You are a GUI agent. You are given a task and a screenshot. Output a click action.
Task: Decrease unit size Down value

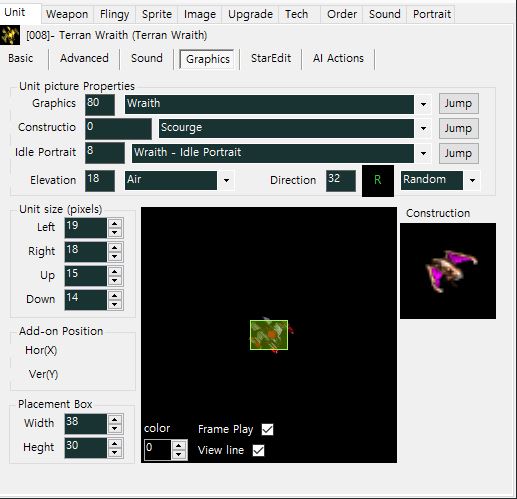click(115, 305)
